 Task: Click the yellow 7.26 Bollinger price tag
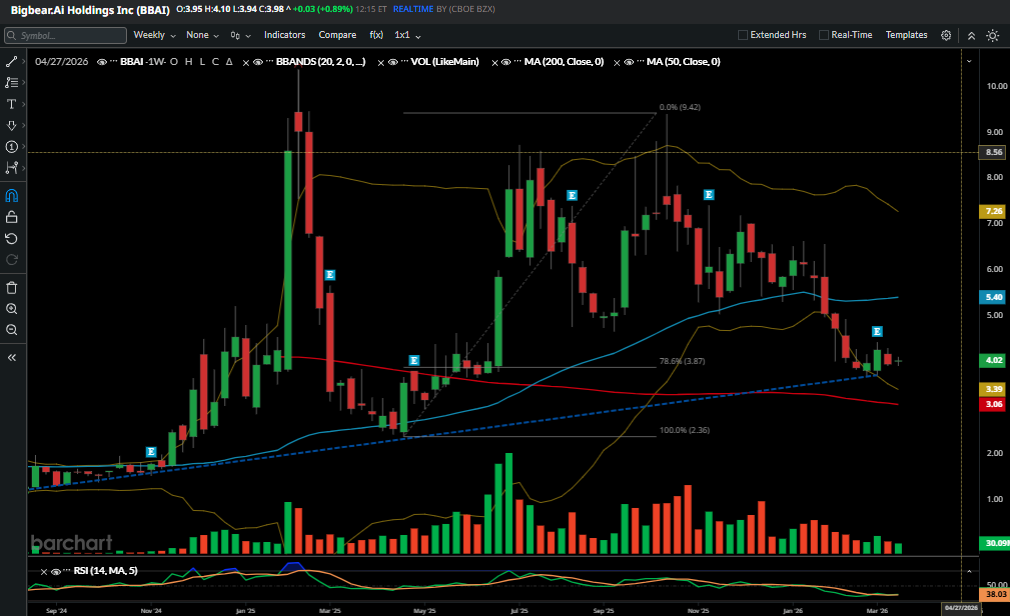[x=994, y=211]
